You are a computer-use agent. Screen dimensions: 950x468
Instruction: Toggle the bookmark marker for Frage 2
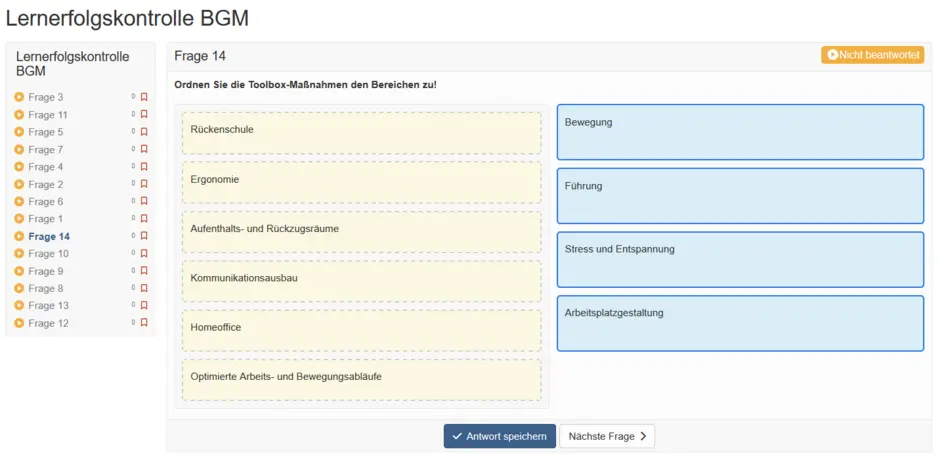tap(144, 184)
